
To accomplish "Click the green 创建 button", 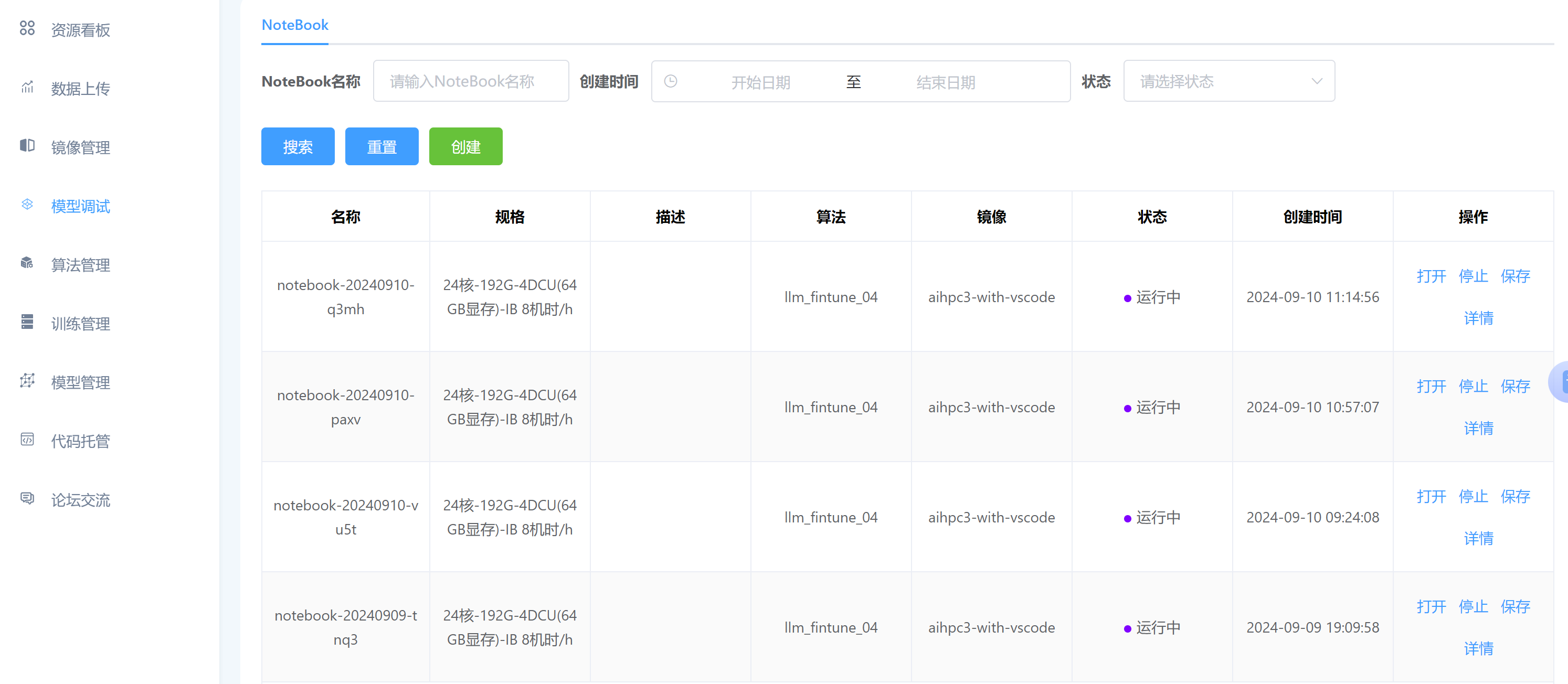I will tap(465, 146).
